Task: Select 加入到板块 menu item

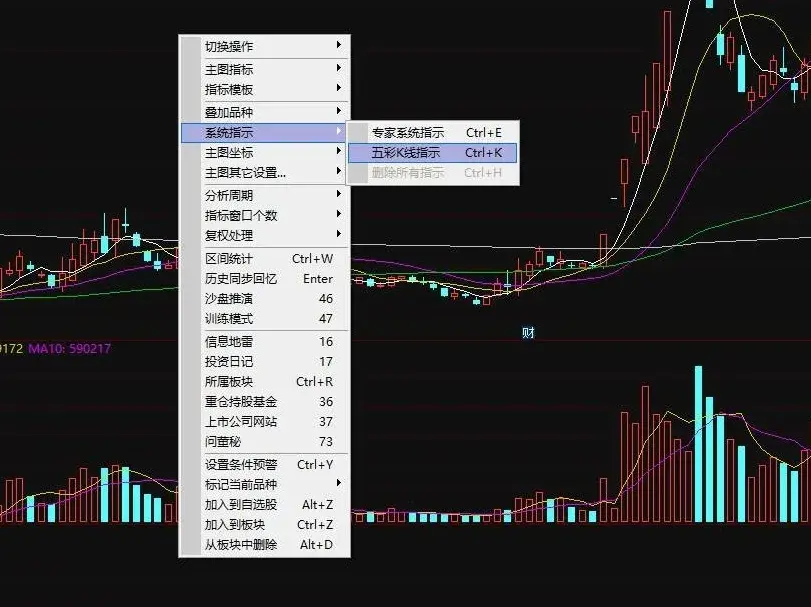Action: pyautogui.click(x=265, y=525)
